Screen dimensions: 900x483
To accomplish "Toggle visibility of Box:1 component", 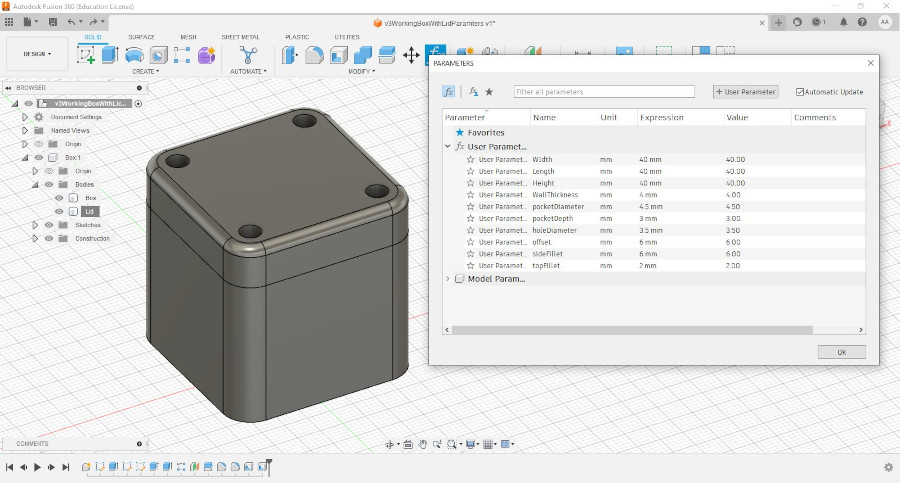I will 38,157.
